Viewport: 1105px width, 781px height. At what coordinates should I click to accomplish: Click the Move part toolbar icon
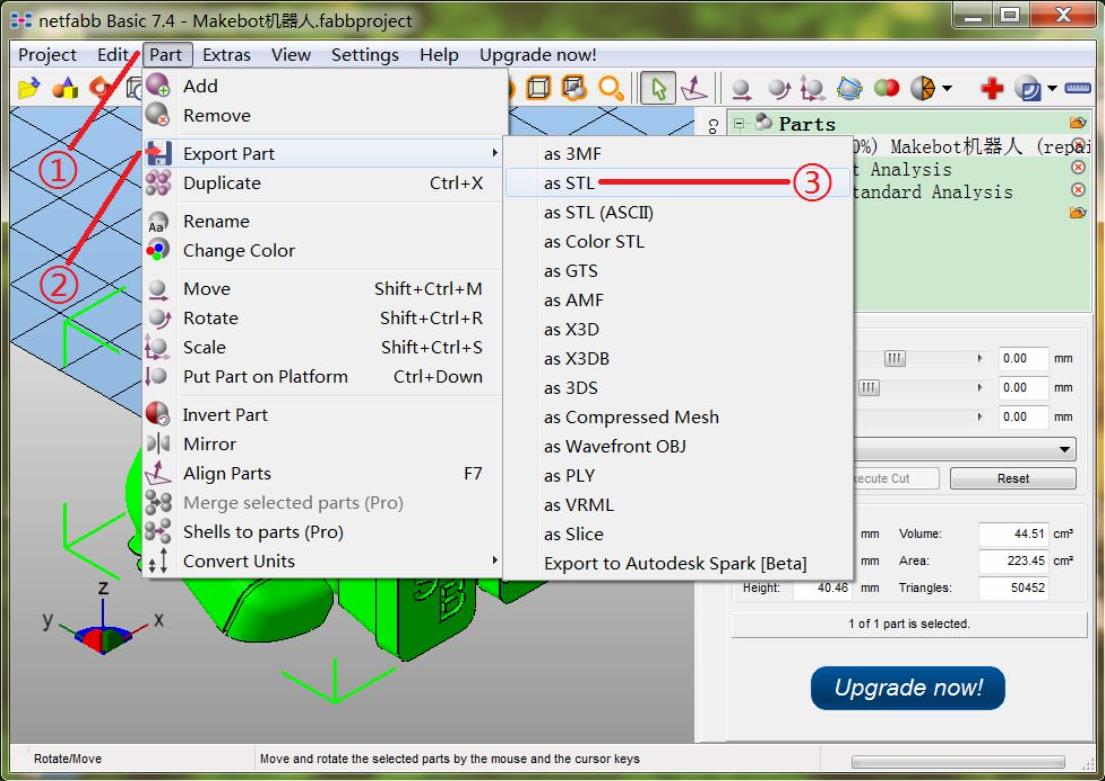[741, 90]
